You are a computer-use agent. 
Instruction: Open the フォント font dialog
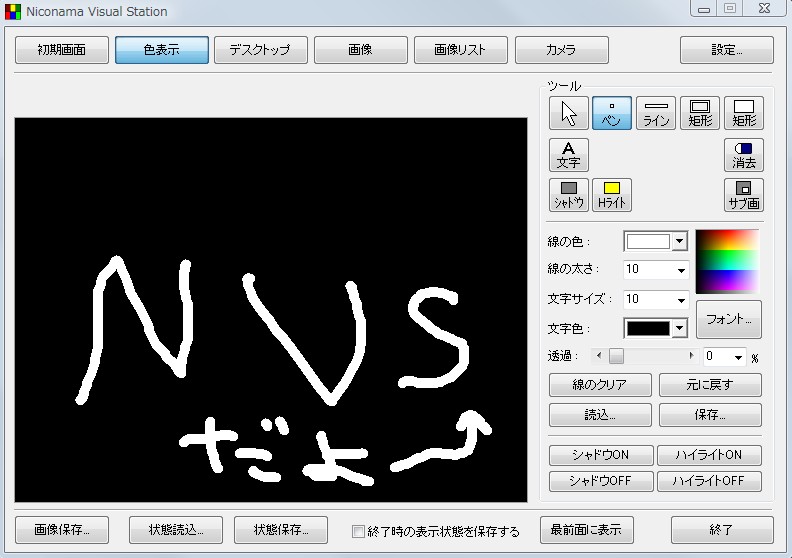pos(728,319)
